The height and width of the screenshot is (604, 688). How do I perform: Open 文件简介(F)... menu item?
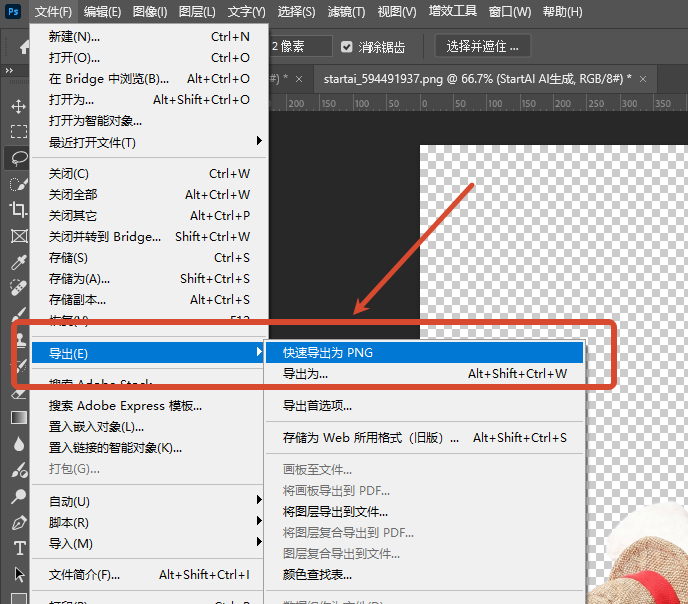148,575
